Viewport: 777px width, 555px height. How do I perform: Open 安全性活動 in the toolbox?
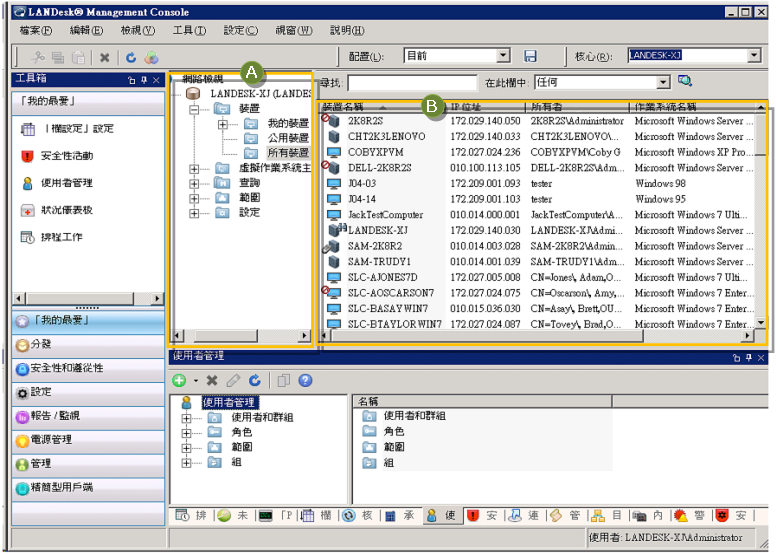57,156
